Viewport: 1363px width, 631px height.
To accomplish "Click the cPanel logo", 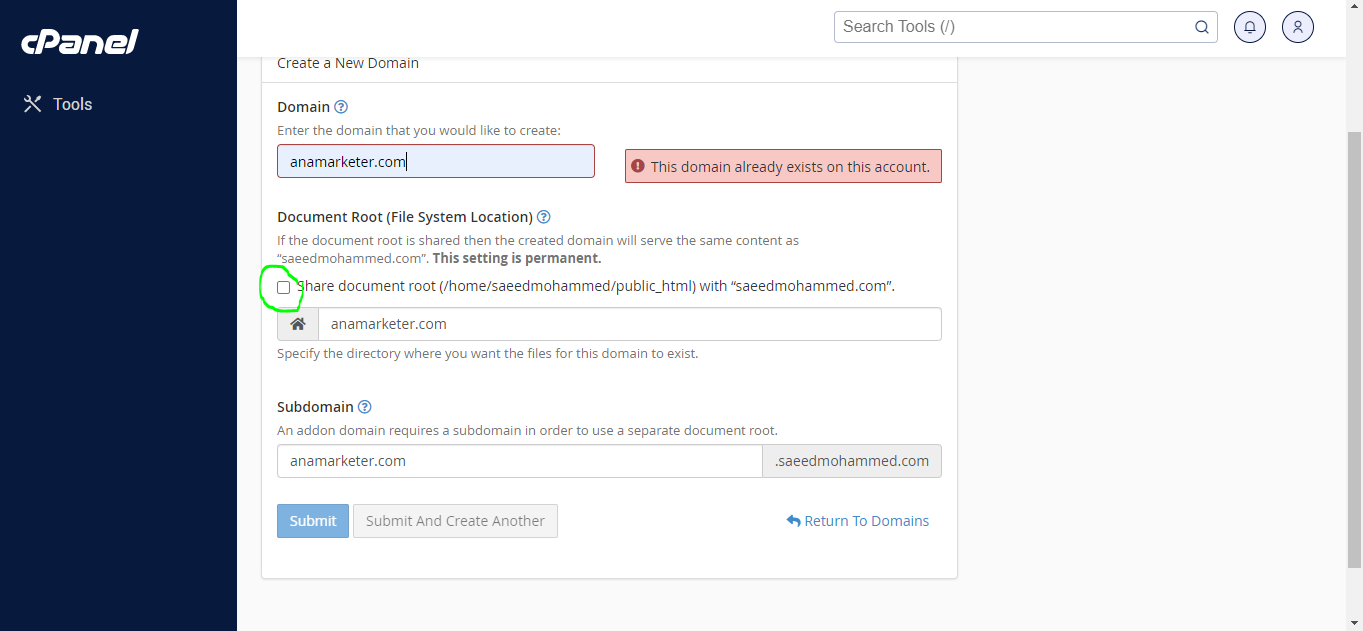I will point(80,42).
